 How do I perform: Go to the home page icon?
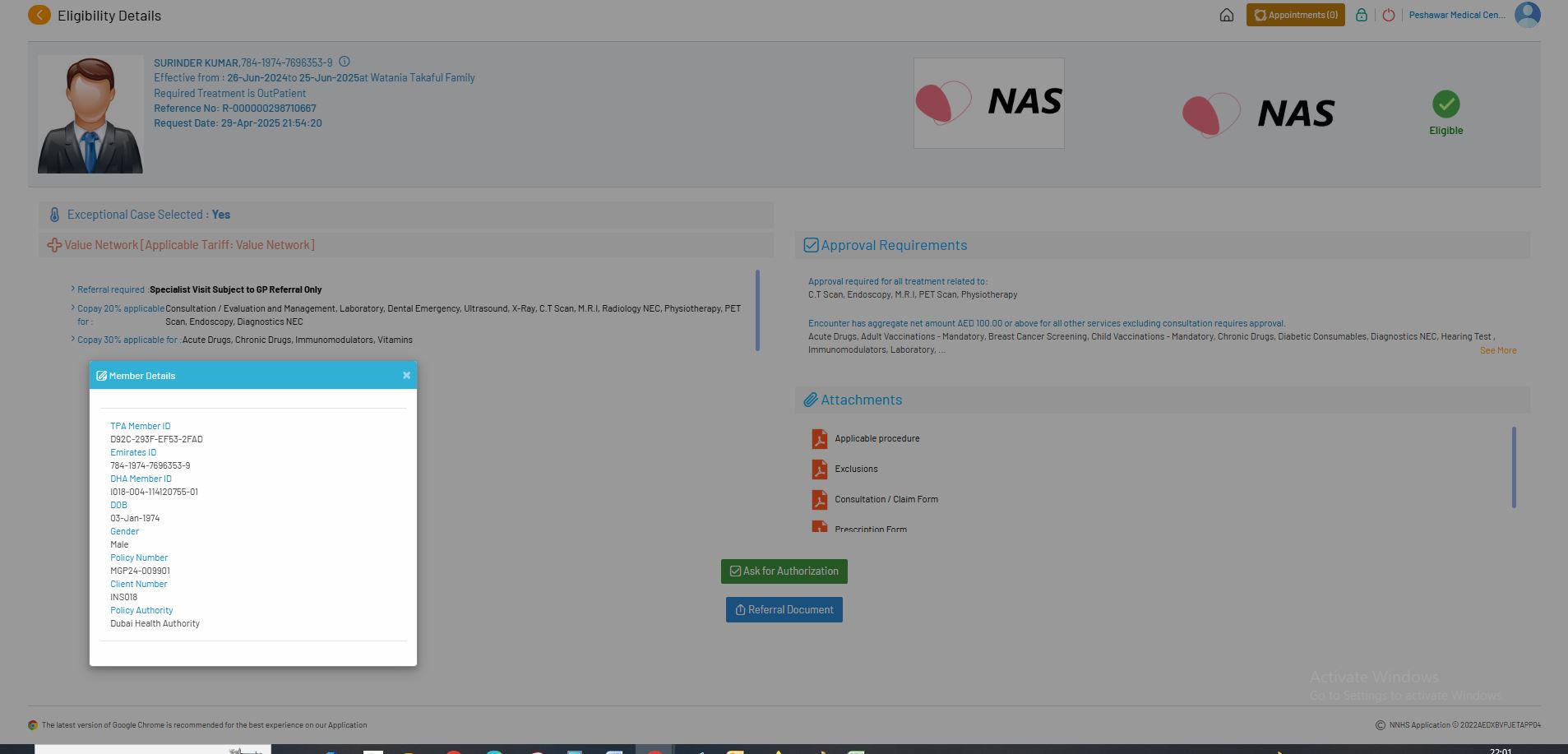pyautogui.click(x=1226, y=16)
